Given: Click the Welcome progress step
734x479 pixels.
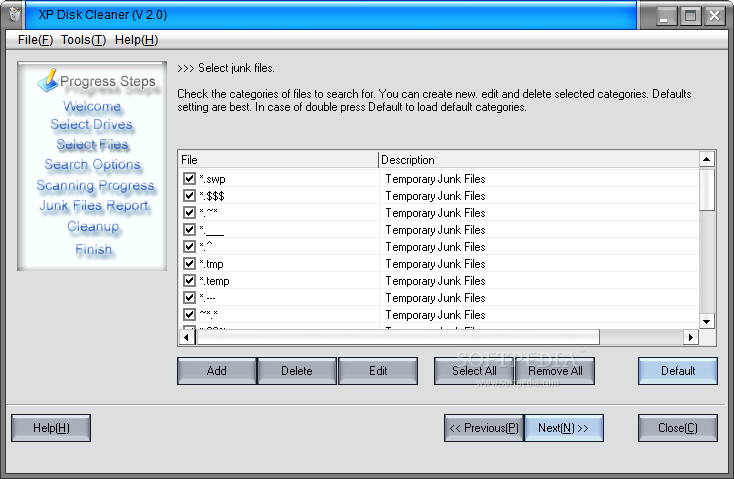Looking at the screenshot, I should coord(92,106).
